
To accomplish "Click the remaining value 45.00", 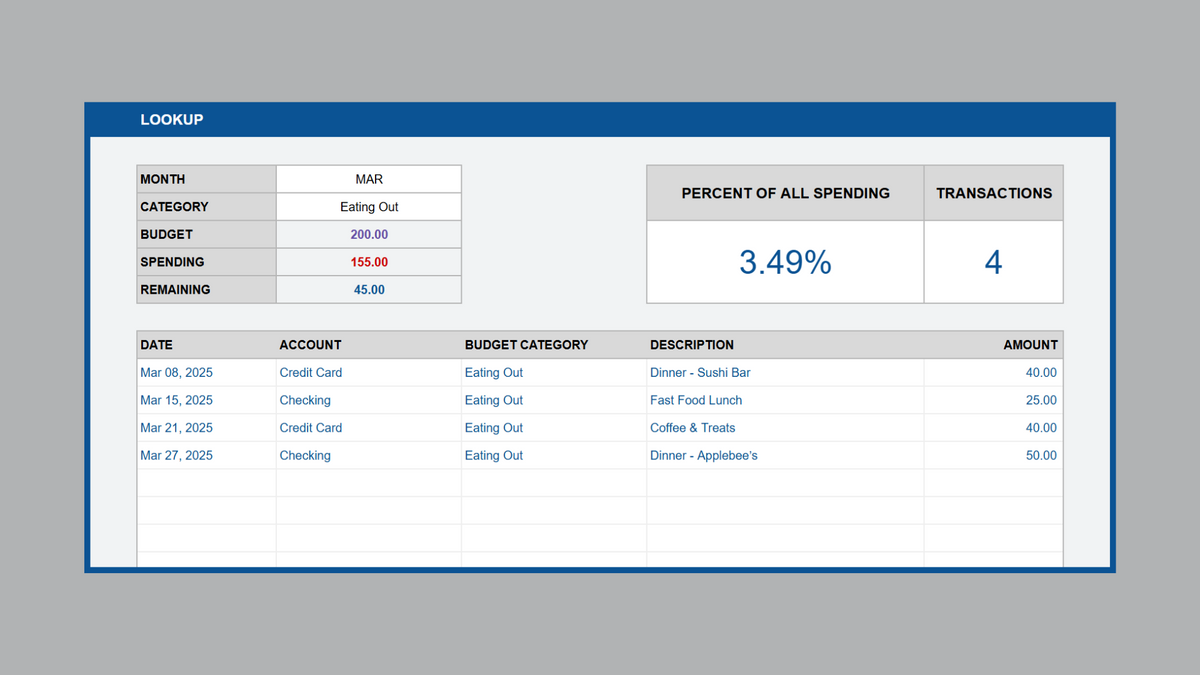I will click(369, 290).
